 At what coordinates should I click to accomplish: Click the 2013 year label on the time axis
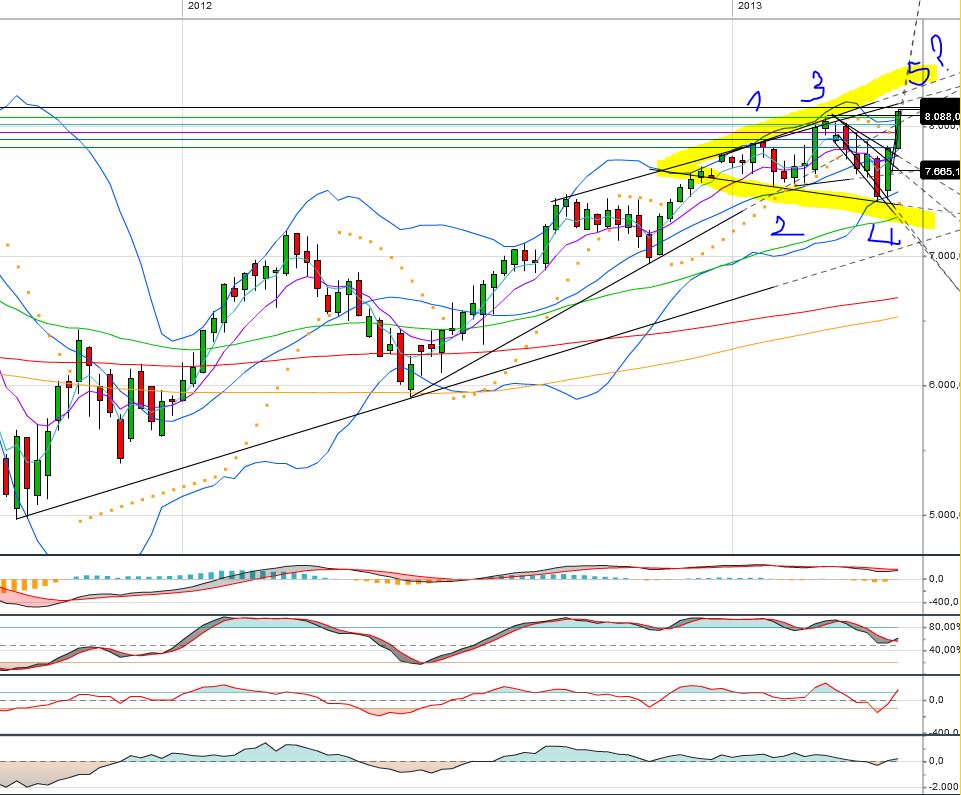750,6
